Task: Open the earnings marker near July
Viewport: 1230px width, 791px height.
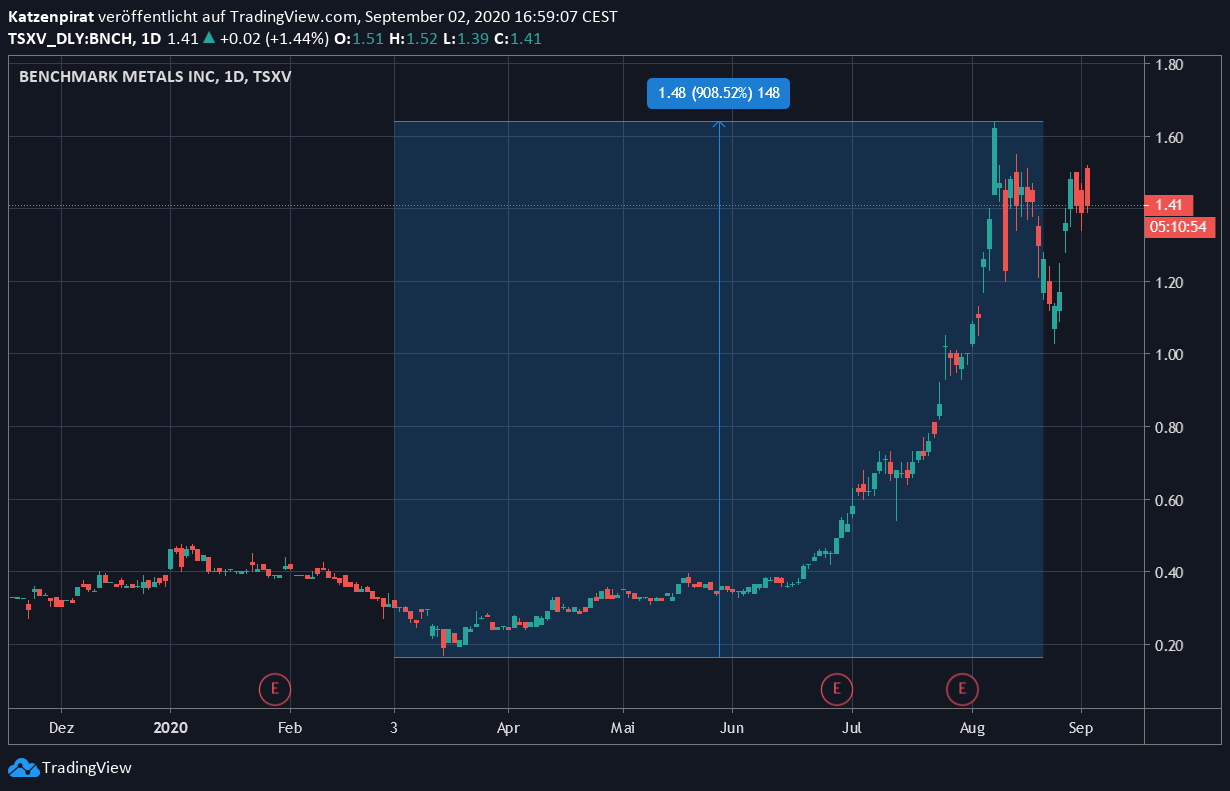Action: tap(836, 688)
